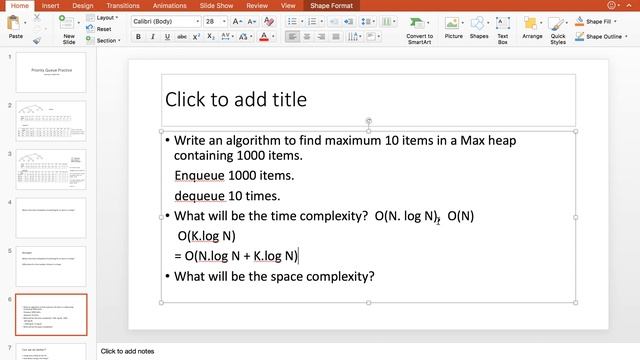640x360 pixels.
Task: Open line spacing dropdown
Action: click(x=368, y=21)
